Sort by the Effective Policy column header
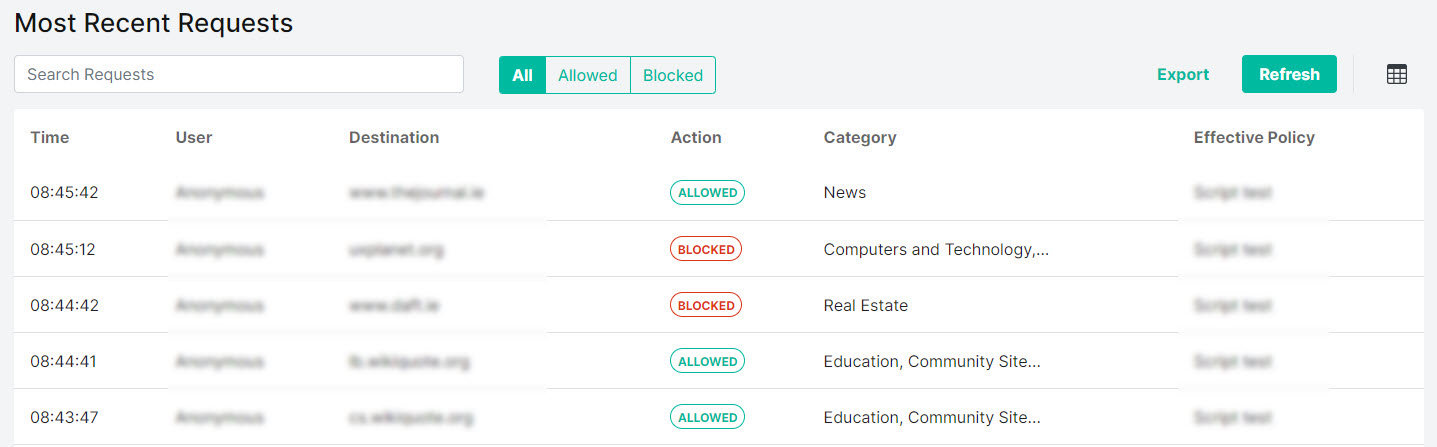The height and width of the screenshot is (447, 1437). [1254, 138]
